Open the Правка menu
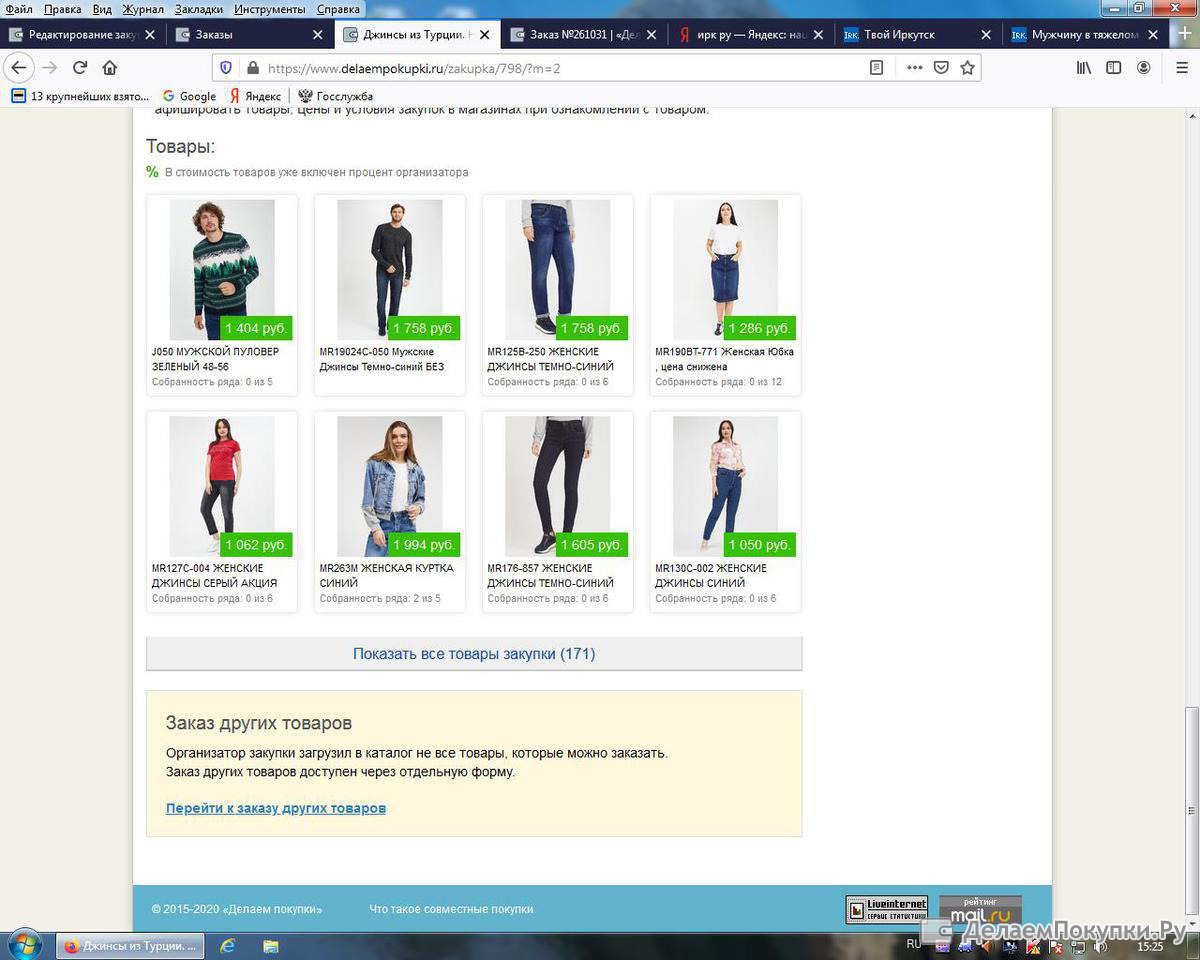The image size is (1200, 960). (62, 9)
